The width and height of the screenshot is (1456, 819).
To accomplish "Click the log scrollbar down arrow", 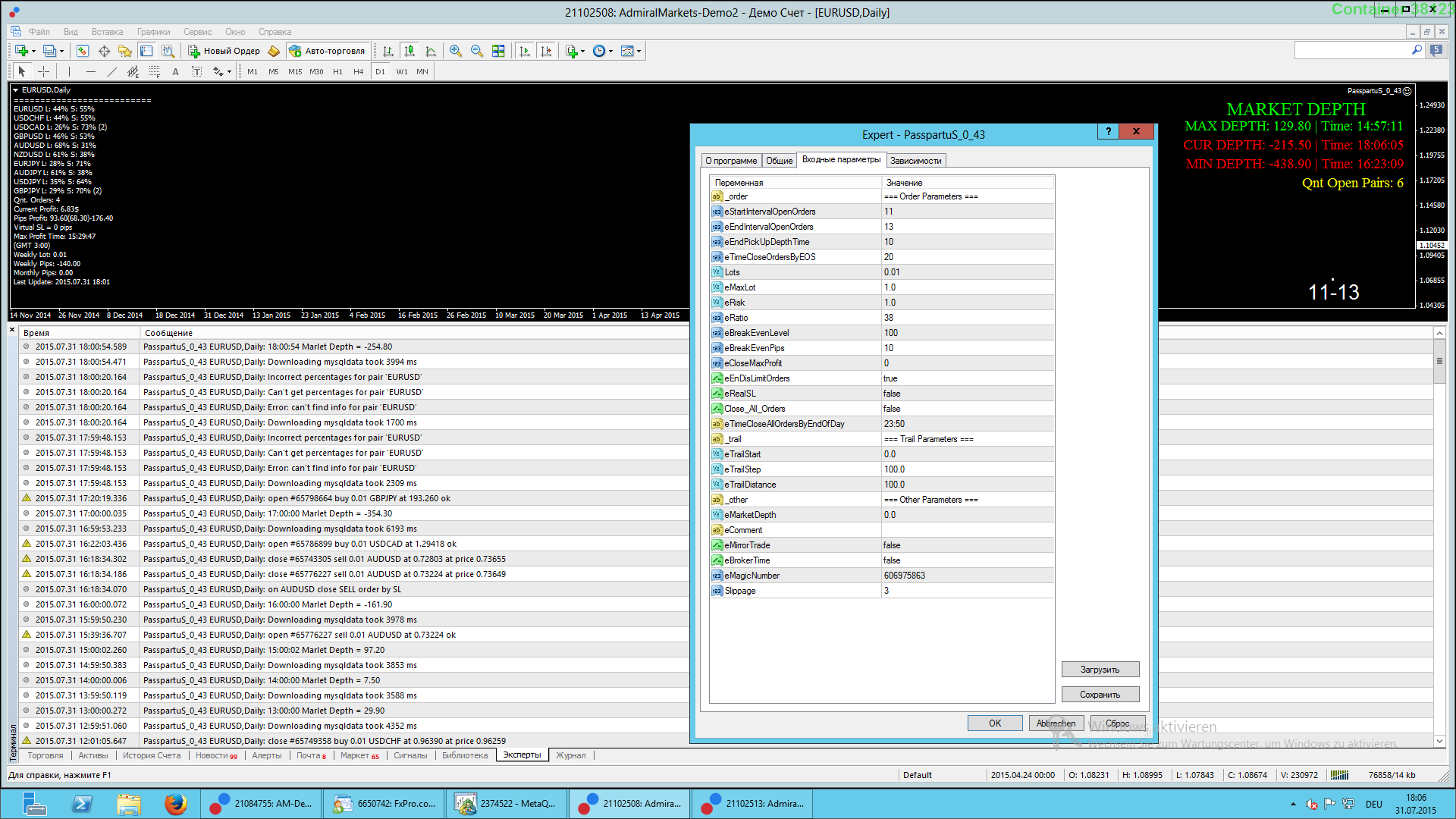I will 1439,741.
